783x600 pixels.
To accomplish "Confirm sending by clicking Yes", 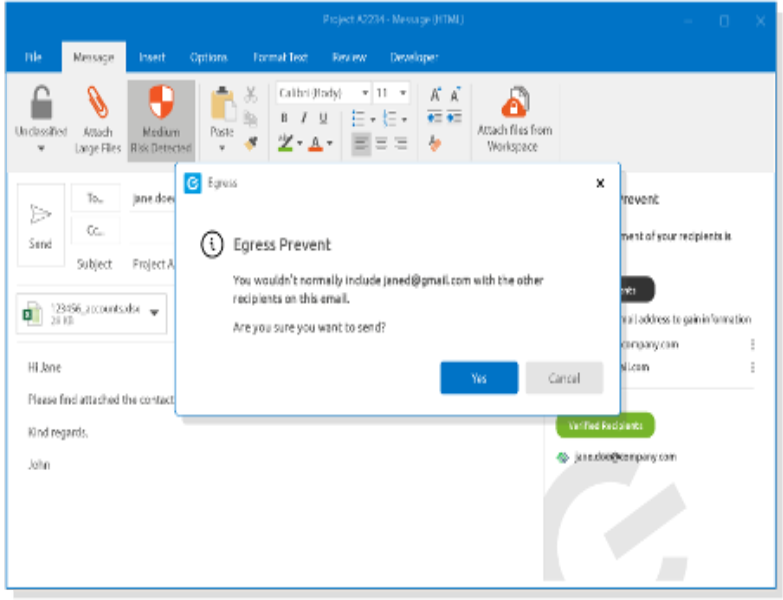I will tap(479, 378).
